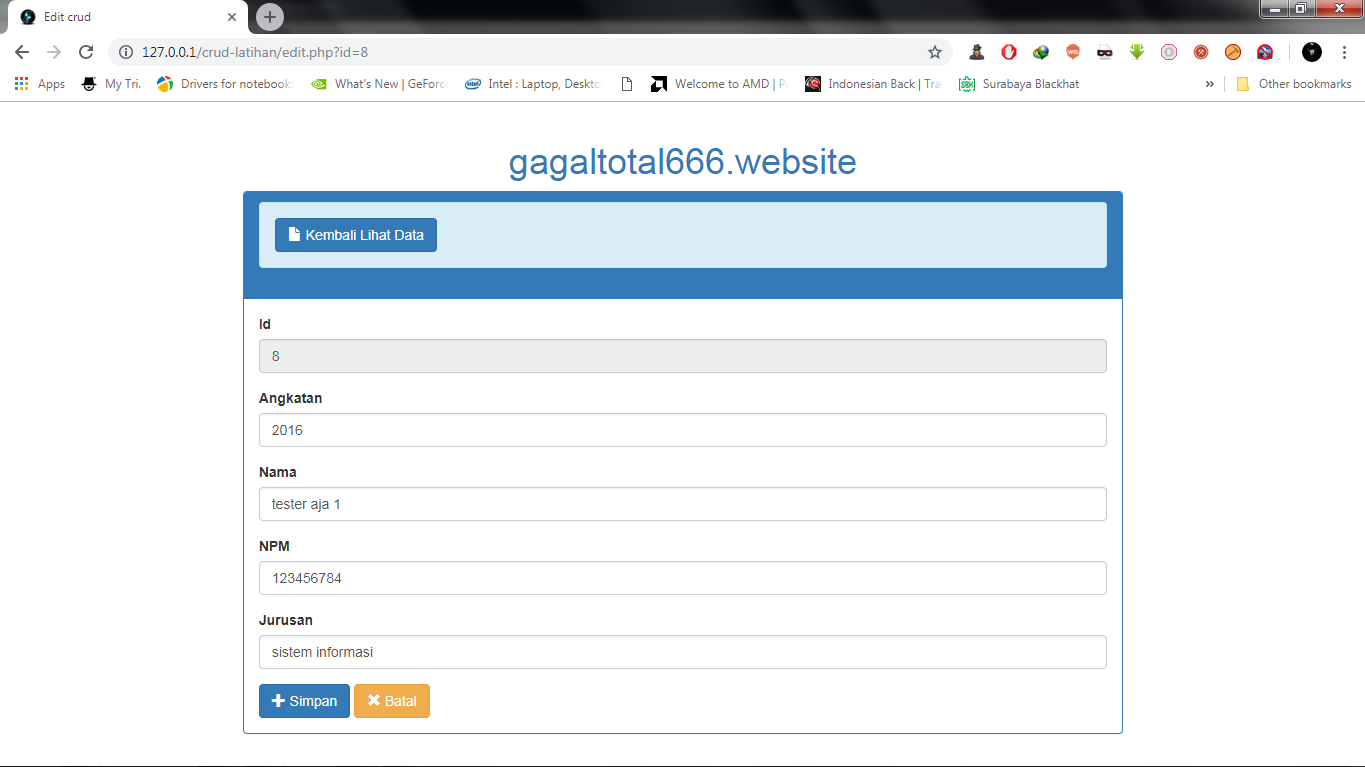Open the spy-with-hat extension icon
This screenshot has height=767, width=1365.
pos(977,52)
